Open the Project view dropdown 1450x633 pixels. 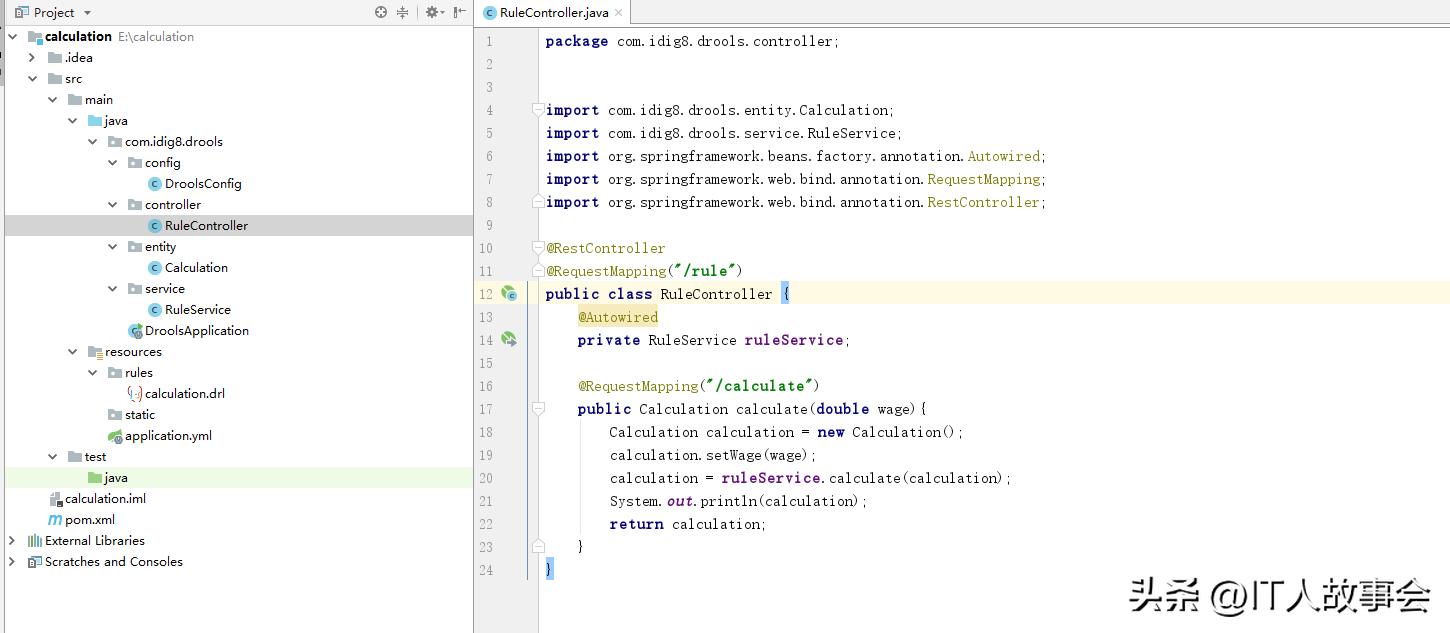coord(87,12)
